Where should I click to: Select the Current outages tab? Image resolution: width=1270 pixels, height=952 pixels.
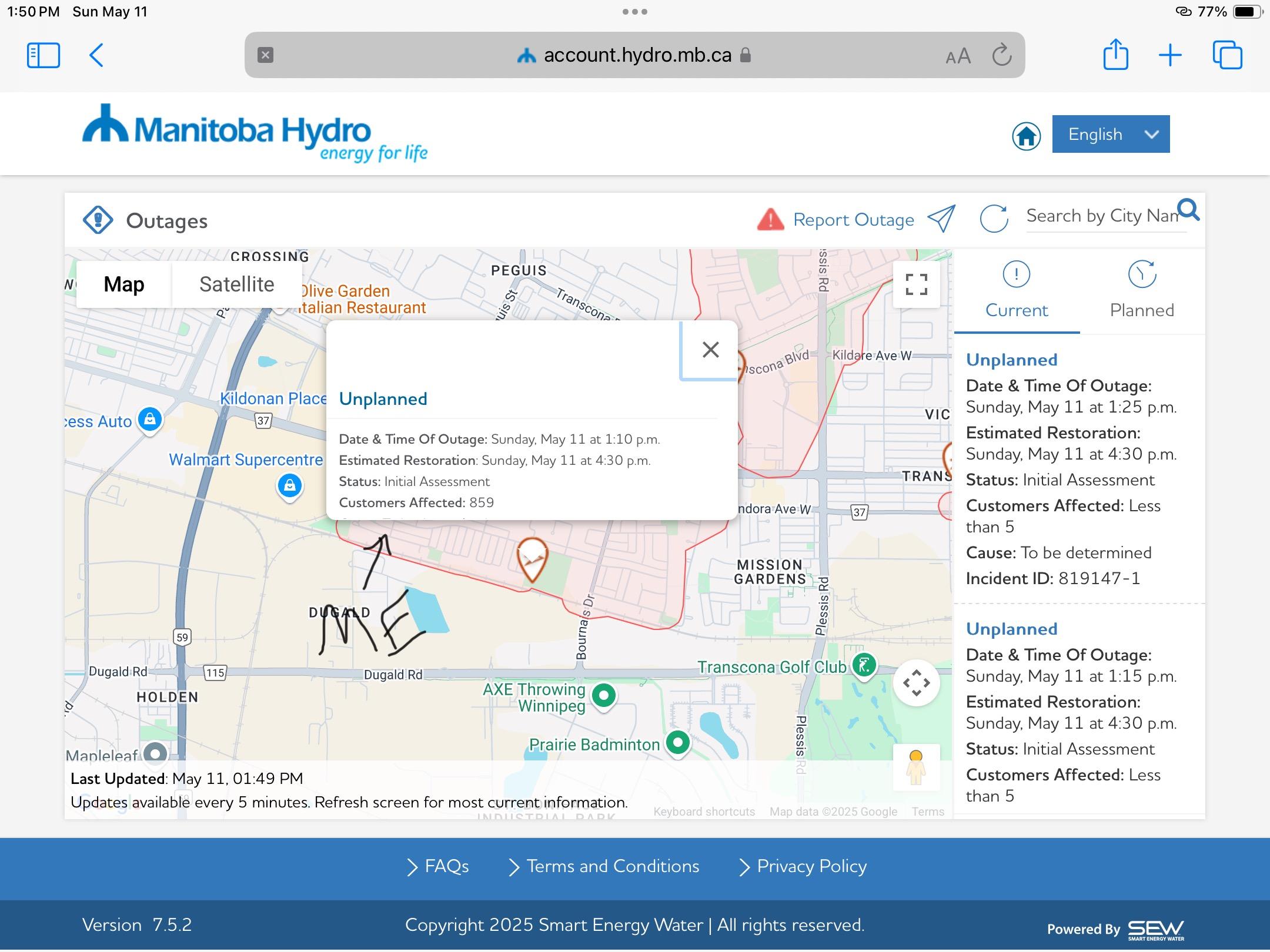[1017, 291]
